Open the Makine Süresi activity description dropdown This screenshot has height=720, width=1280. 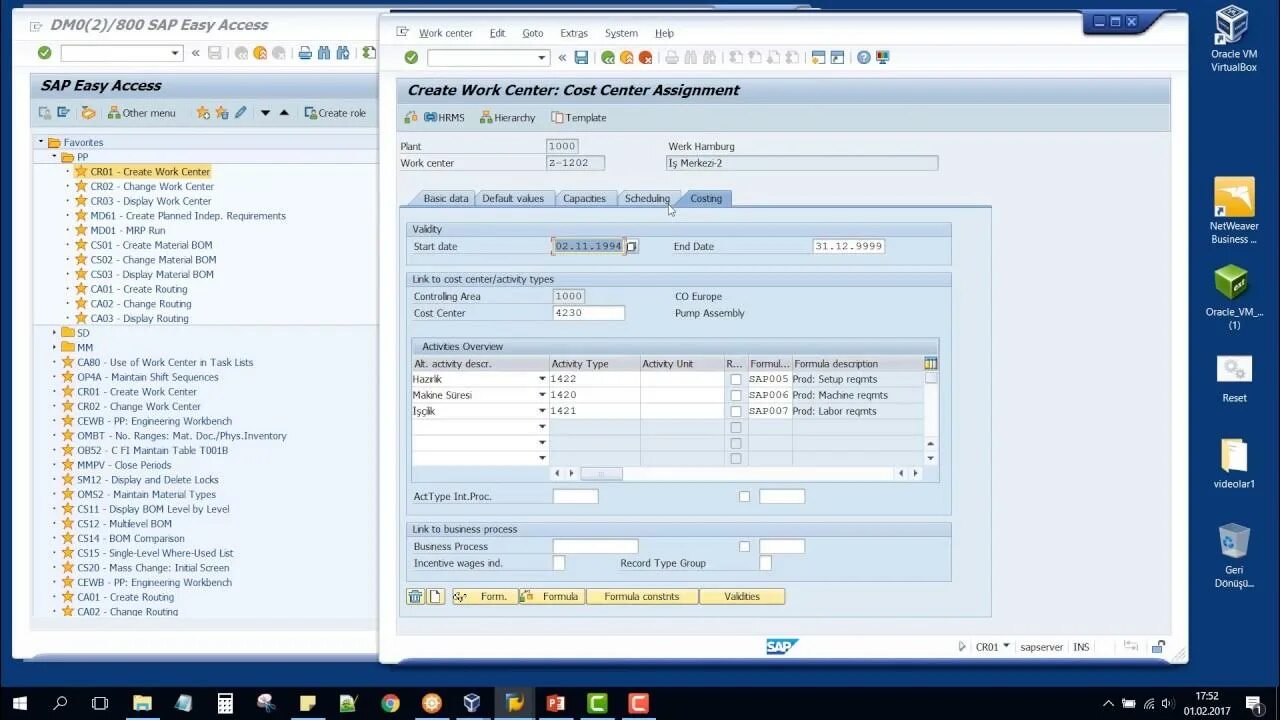click(x=543, y=395)
